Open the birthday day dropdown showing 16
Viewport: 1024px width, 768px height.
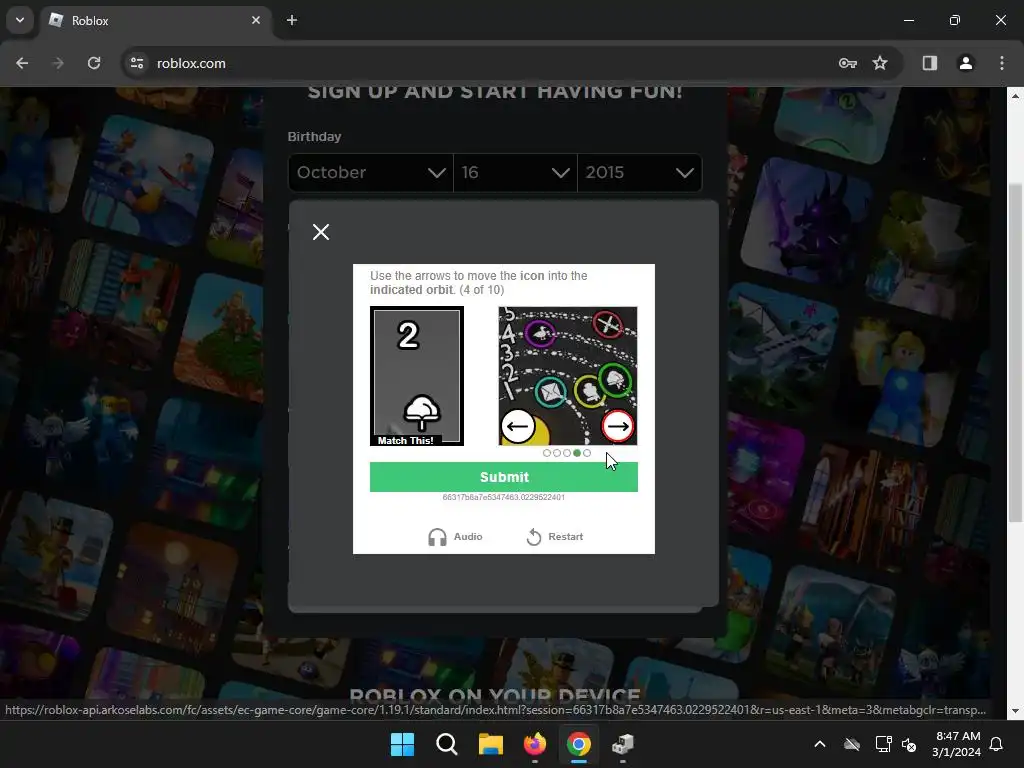tap(515, 172)
